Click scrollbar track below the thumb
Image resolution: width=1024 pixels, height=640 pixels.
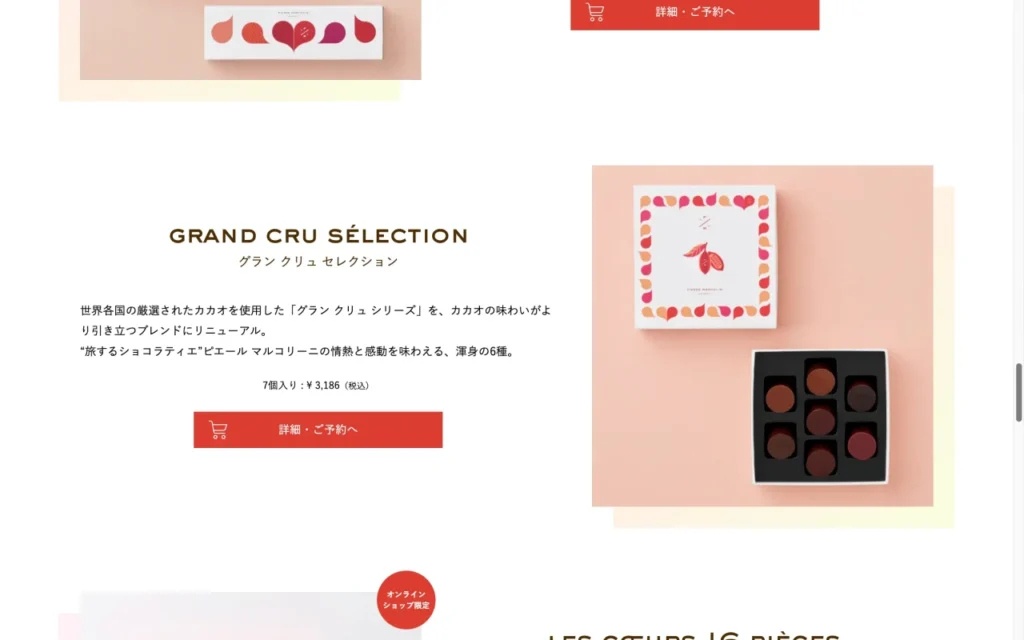pyautogui.click(x=1018, y=530)
